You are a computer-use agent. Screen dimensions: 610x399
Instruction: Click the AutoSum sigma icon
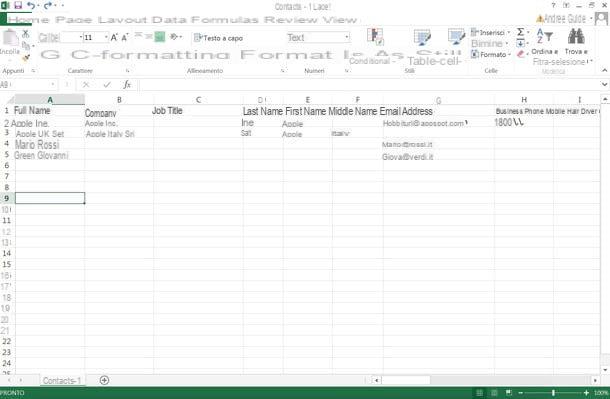tap(521, 32)
